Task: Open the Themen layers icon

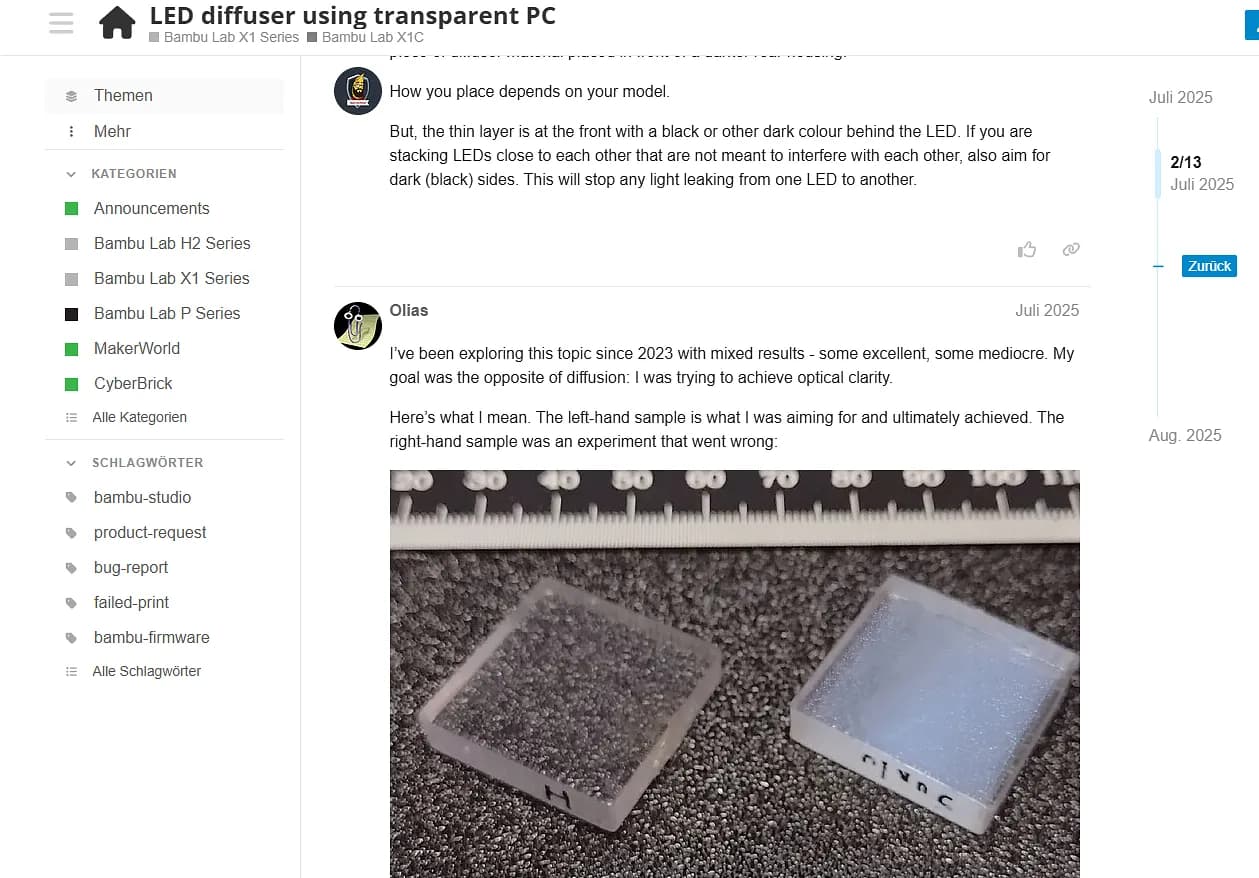Action: [71, 96]
